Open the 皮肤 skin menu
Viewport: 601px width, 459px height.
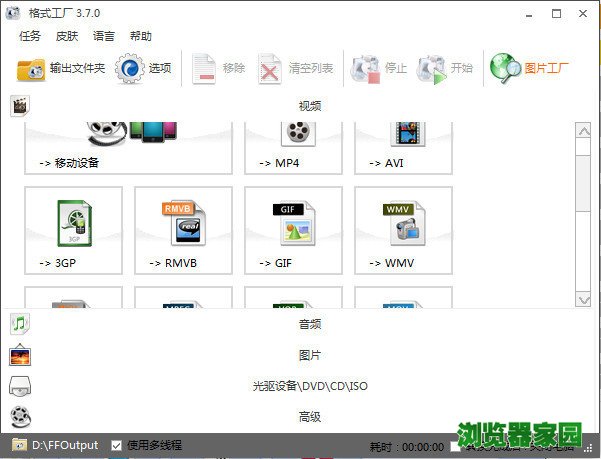click(66, 36)
